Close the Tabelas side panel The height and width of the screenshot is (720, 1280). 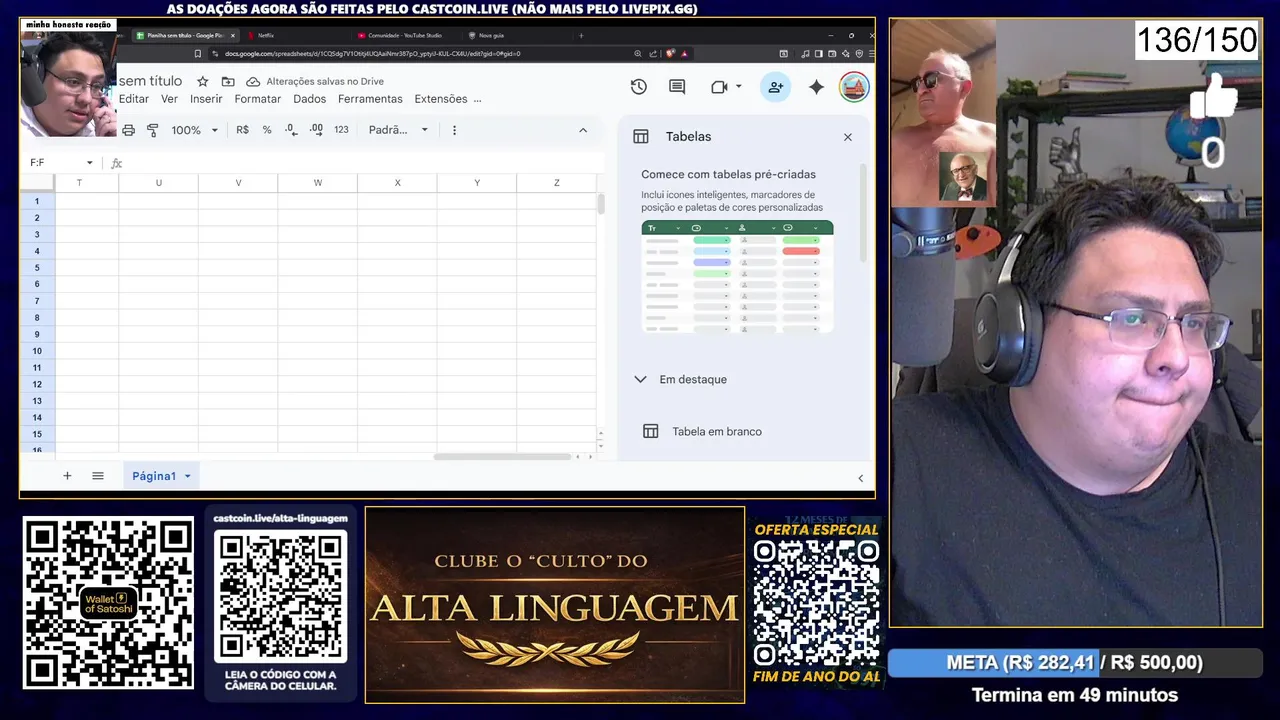(x=848, y=137)
